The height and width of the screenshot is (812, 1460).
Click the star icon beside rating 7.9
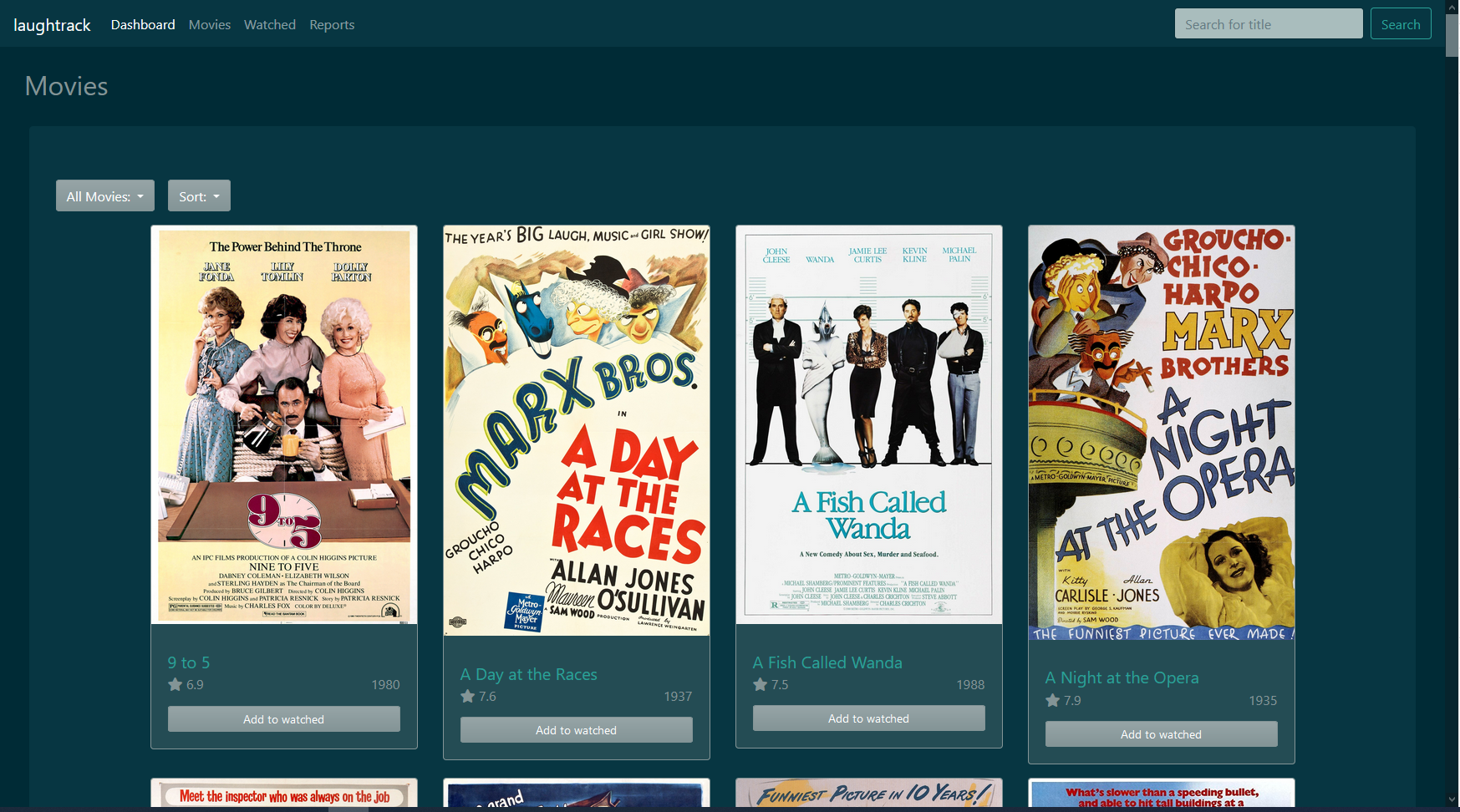[1052, 700]
